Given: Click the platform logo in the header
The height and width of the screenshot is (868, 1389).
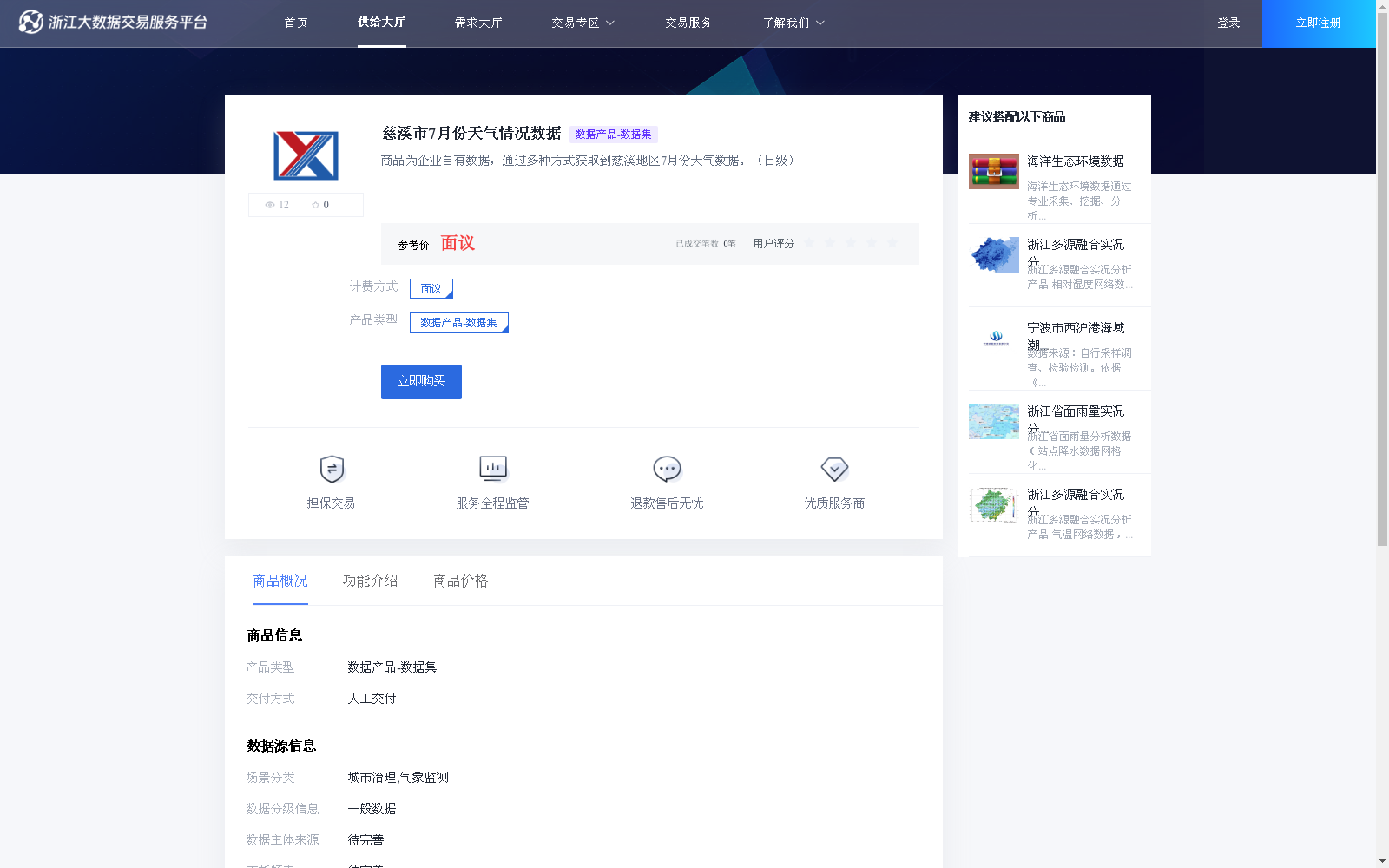Looking at the screenshot, I should tap(113, 22).
